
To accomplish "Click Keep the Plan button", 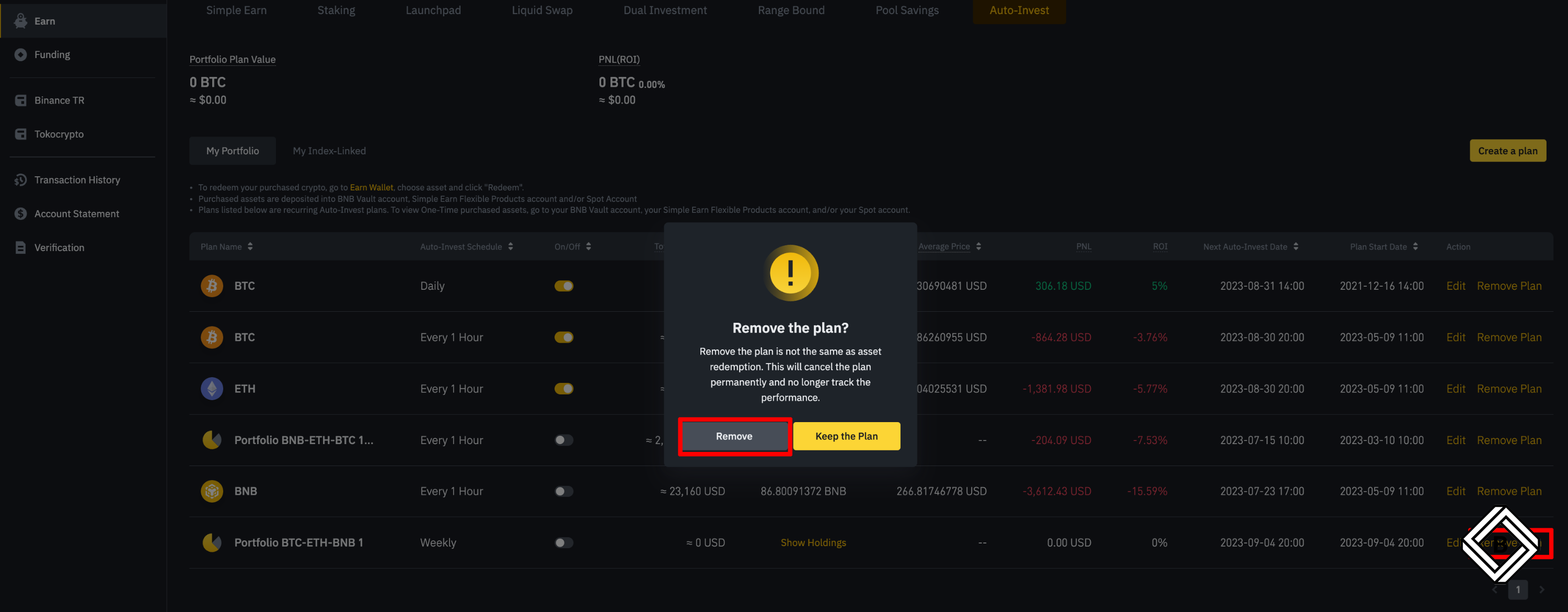I will click(846, 436).
